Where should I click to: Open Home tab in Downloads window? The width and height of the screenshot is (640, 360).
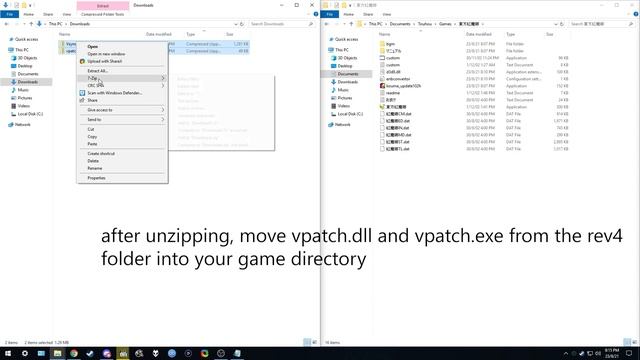pyautogui.click(x=29, y=14)
